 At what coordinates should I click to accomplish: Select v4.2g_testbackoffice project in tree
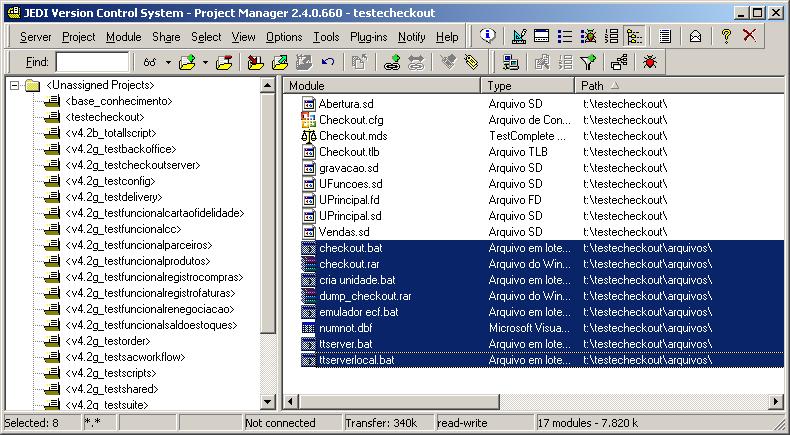tap(120, 149)
